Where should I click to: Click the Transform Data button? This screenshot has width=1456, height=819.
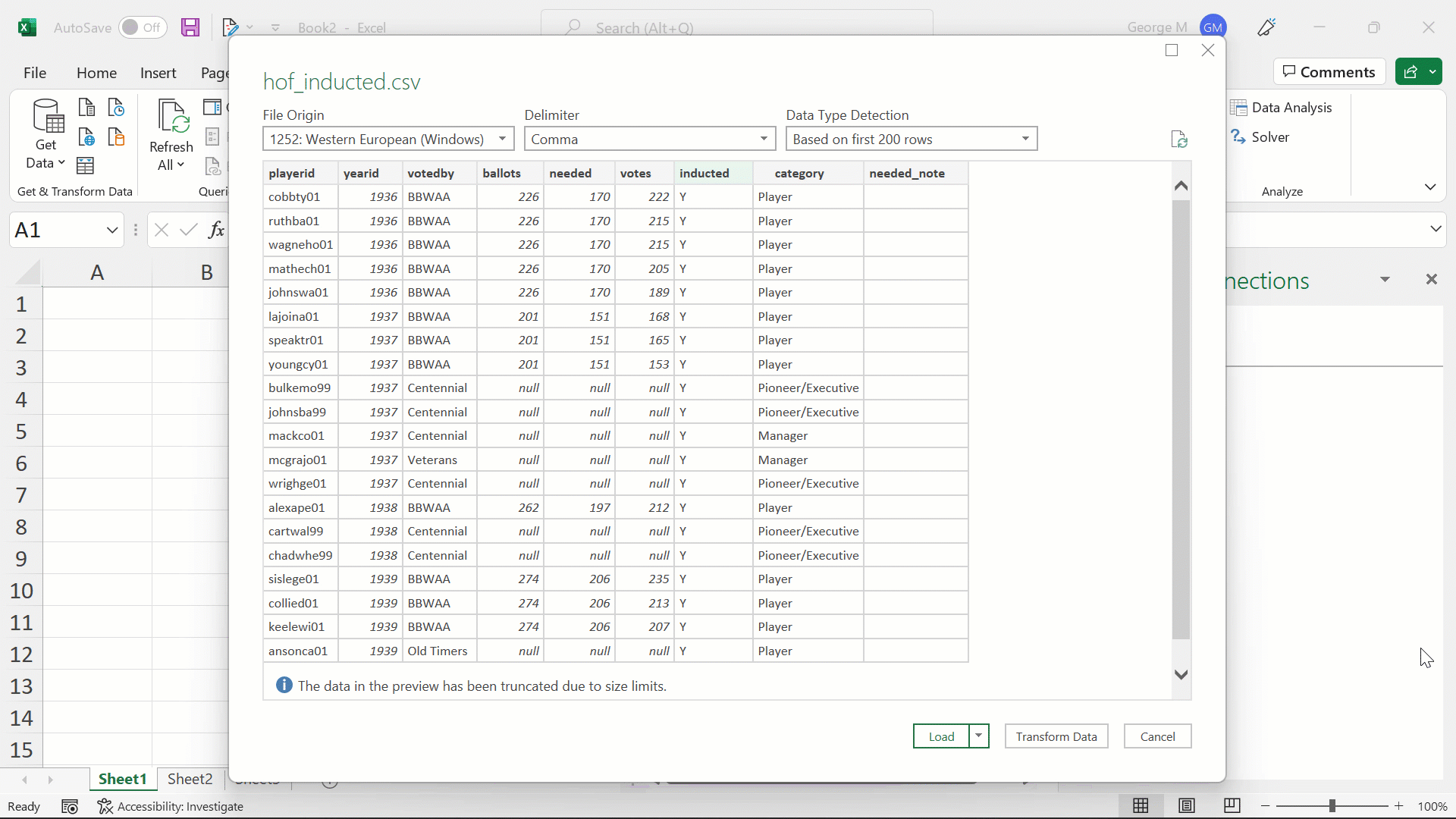tap(1056, 736)
